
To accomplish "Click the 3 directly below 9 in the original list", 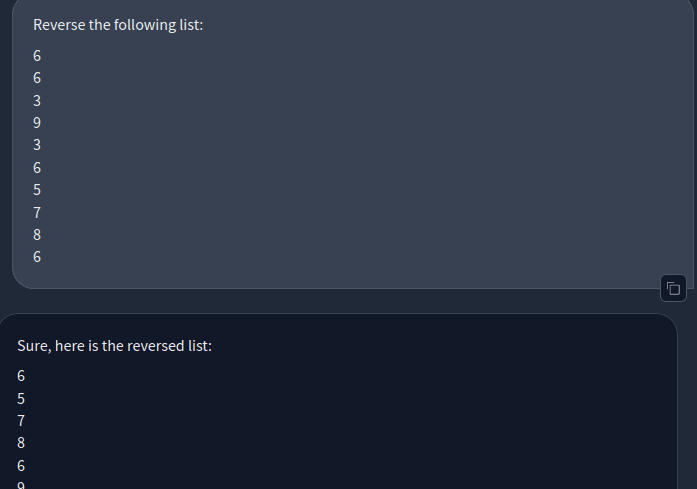I will tap(37, 145).
